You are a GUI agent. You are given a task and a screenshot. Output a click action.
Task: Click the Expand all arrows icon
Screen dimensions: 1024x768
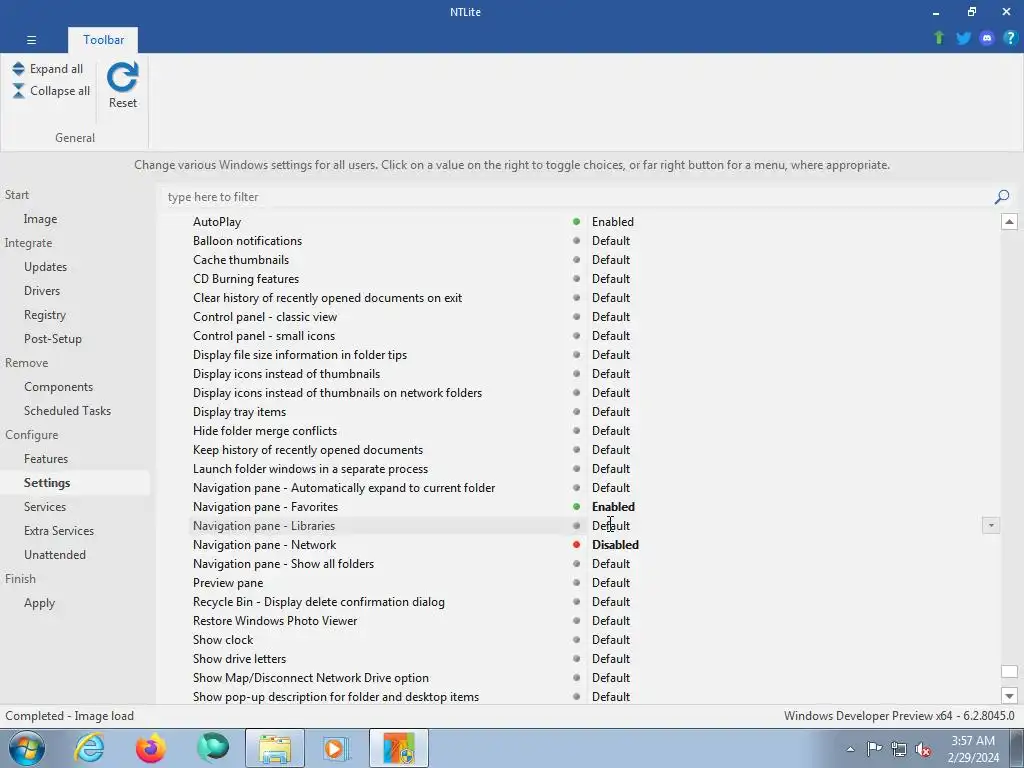click(x=18, y=69)
